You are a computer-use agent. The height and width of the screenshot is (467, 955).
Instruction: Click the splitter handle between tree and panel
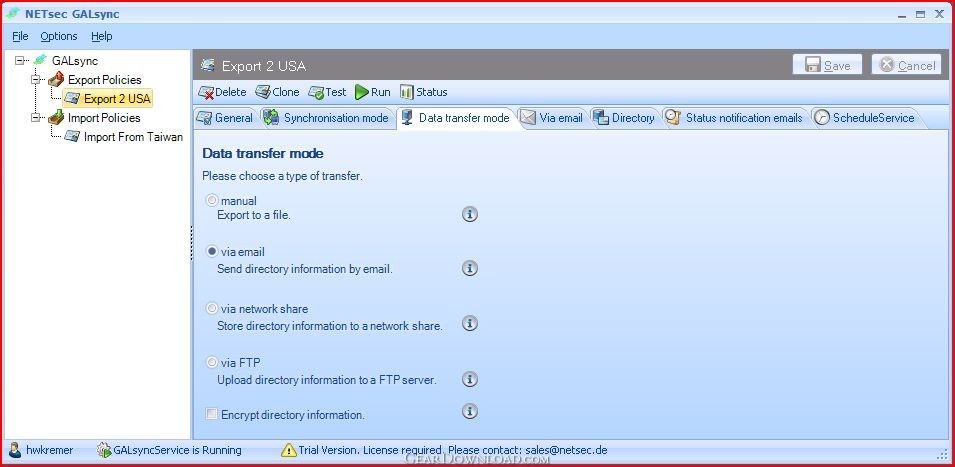[191, 243]
